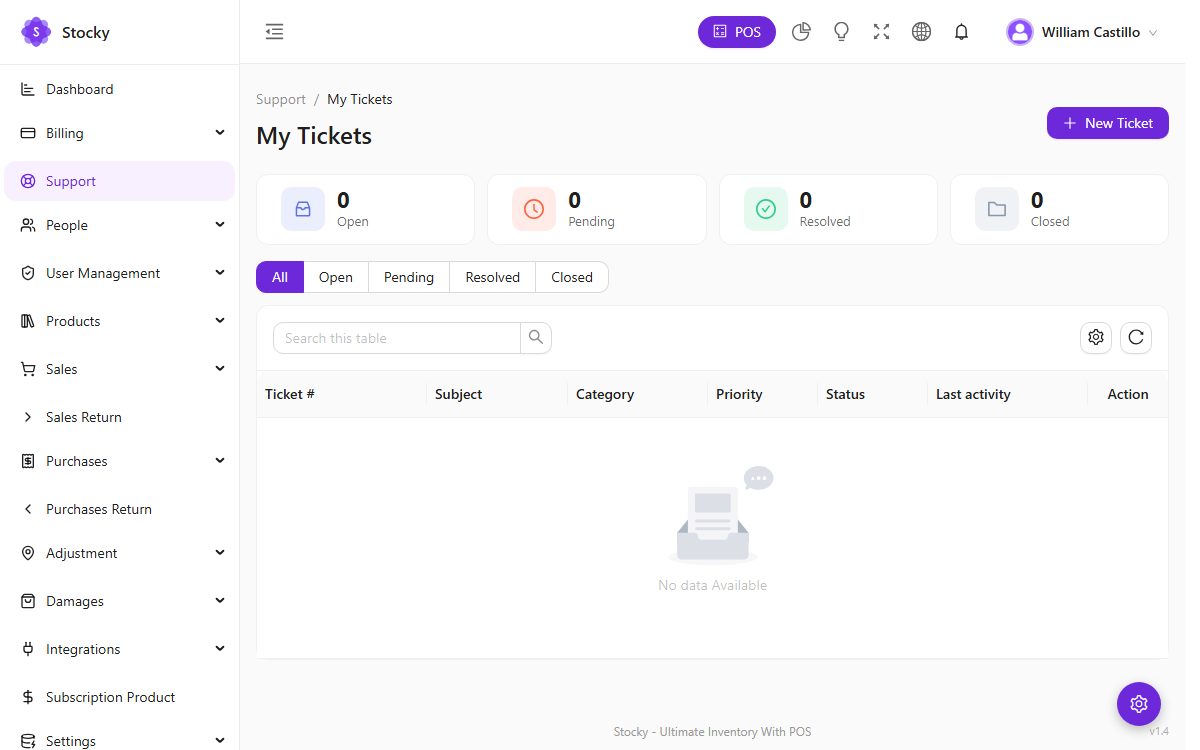Screen dimensions: 1200x750
Task: Click the Support lifebuoy icon
Action: point(28,181)
